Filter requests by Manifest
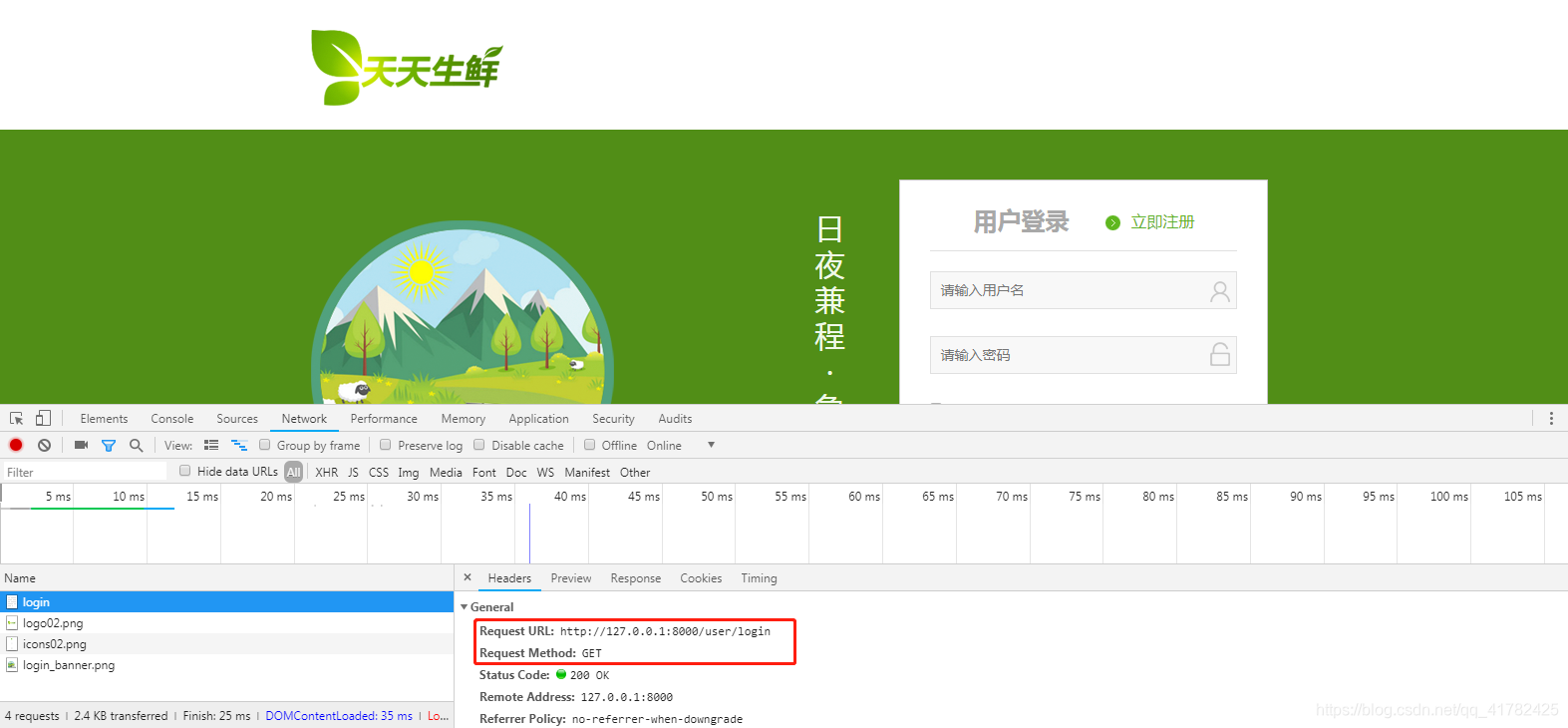The width and height of the screenshot is (1568, 728). pyautogui.click(x=587, y=473)
